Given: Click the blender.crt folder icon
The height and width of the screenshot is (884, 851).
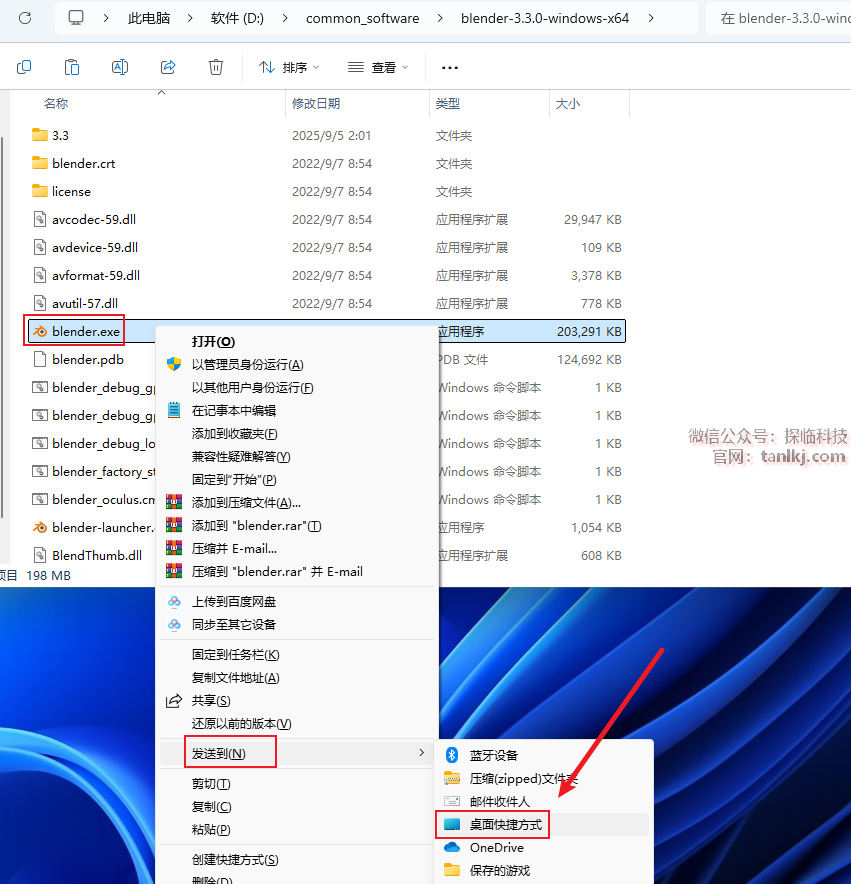Looking at the screenshot, I should 40,163.
